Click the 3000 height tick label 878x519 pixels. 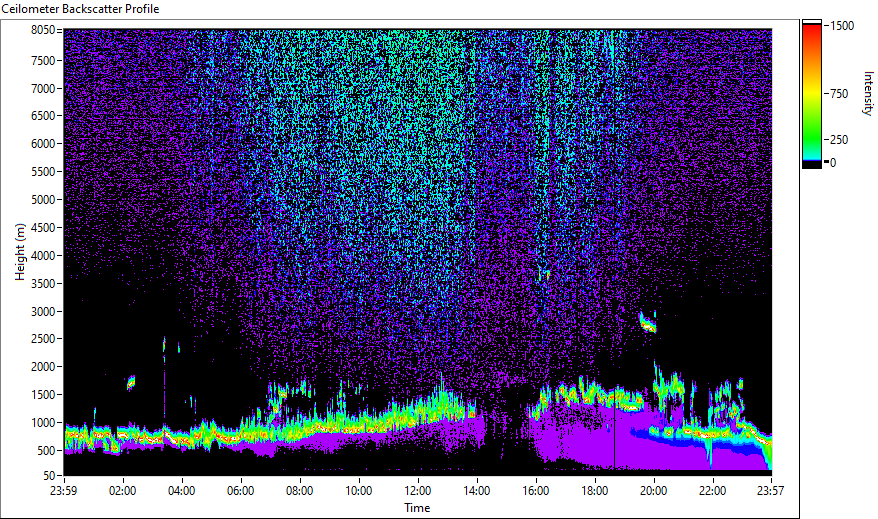click(43, 312)
